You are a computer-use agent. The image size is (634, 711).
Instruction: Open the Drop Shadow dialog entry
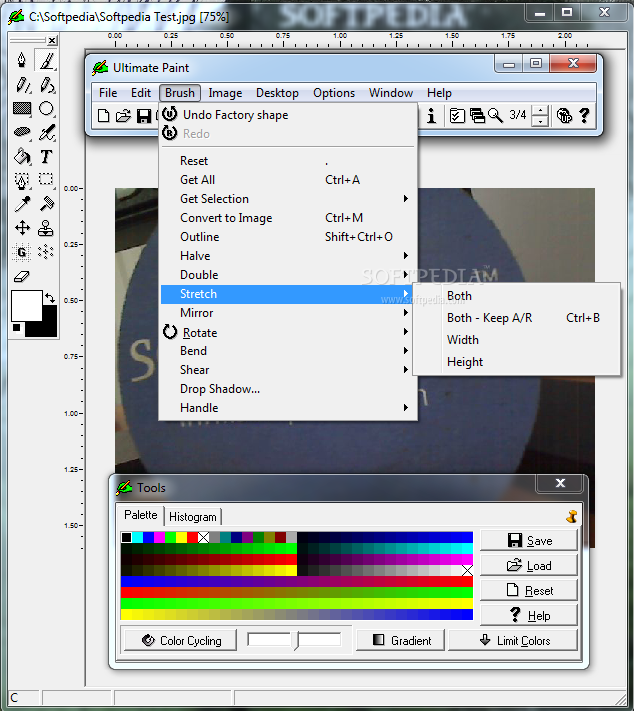pos(288,389)
